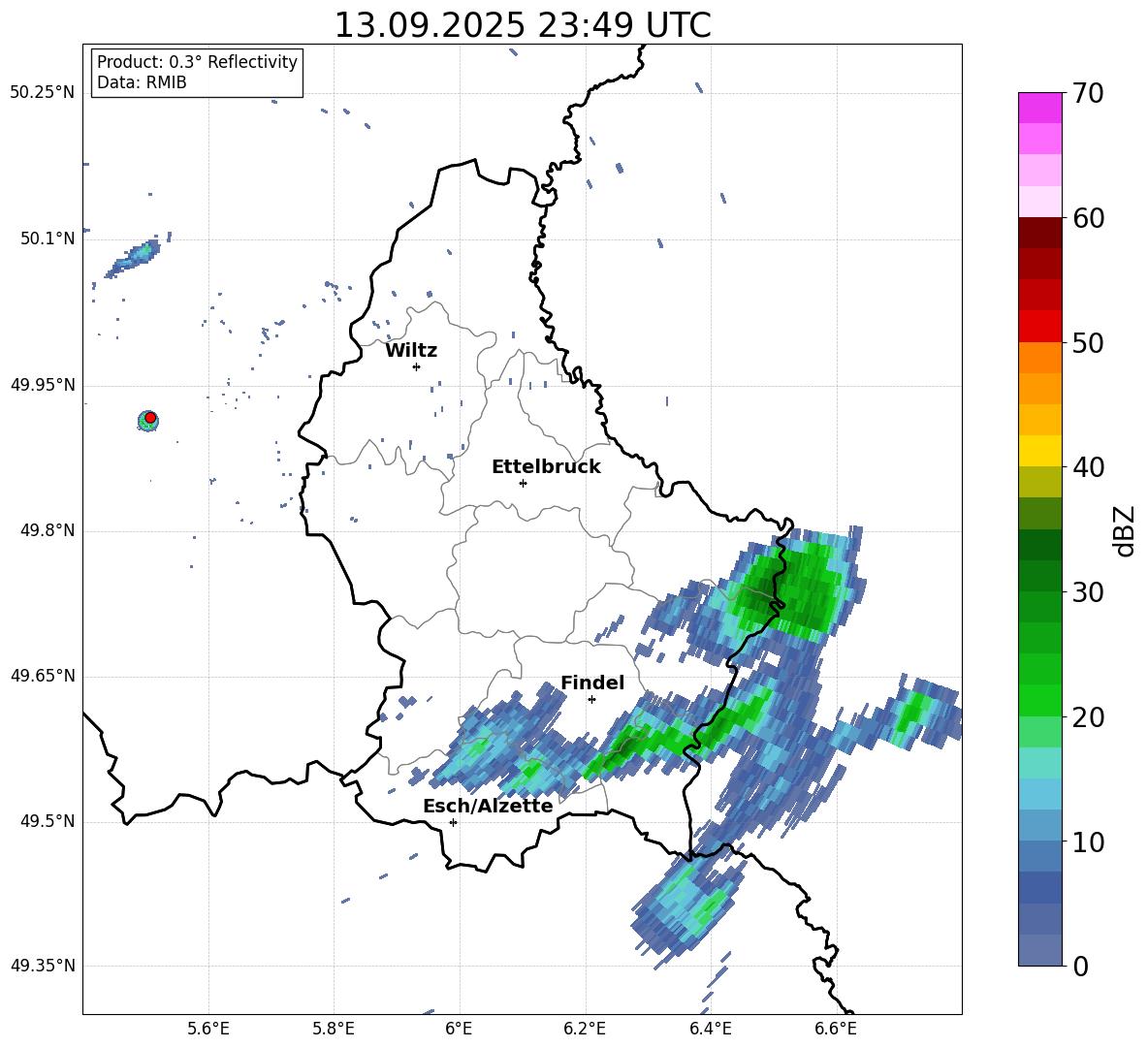Viewport: 1148px width, 1048px height.
Task: Click the yellow band just above 40 dBZ
Action: (x=1039, y=451)
